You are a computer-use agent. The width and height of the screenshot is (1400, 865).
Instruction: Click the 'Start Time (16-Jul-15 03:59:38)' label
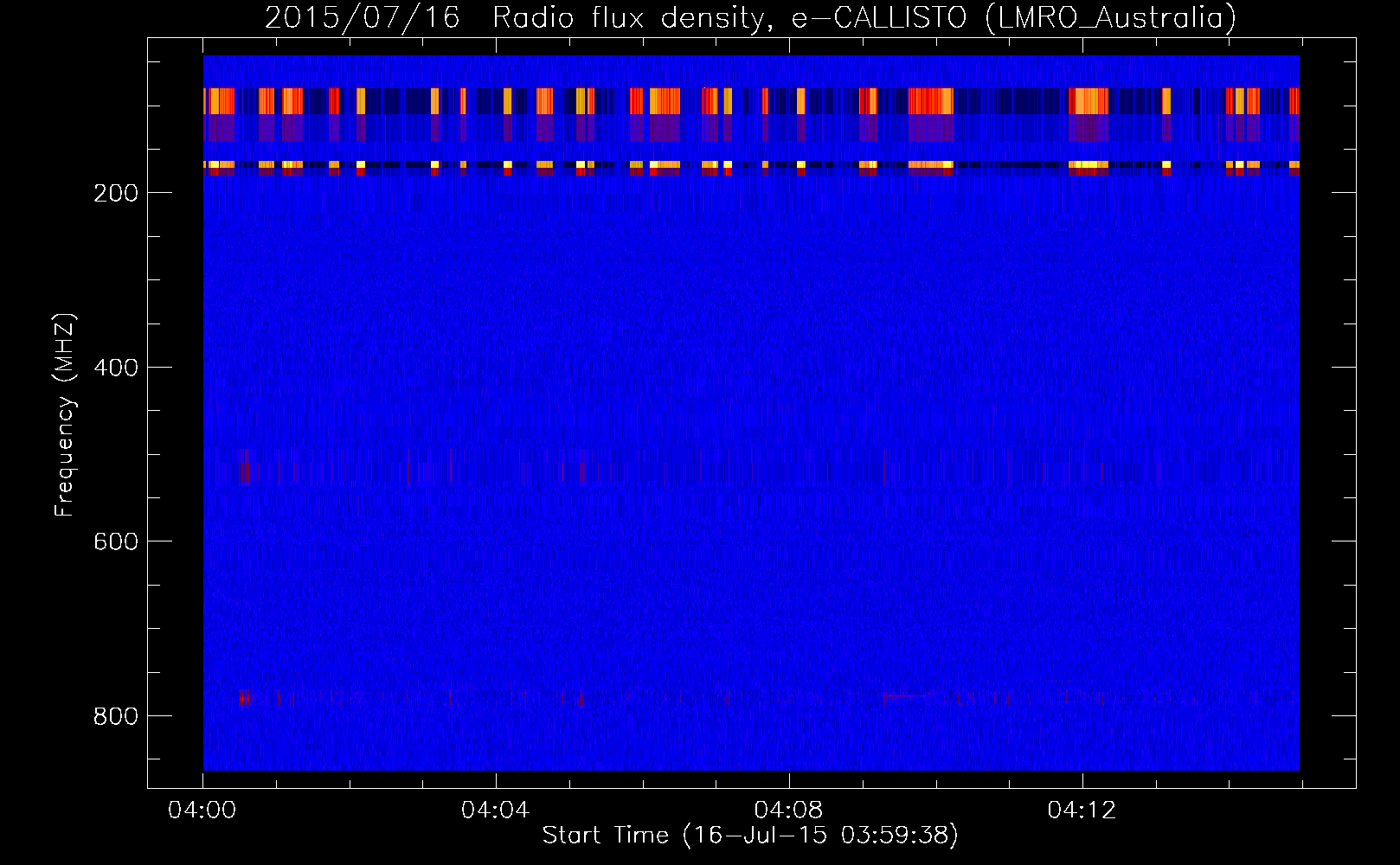click(x=750, y=836)
